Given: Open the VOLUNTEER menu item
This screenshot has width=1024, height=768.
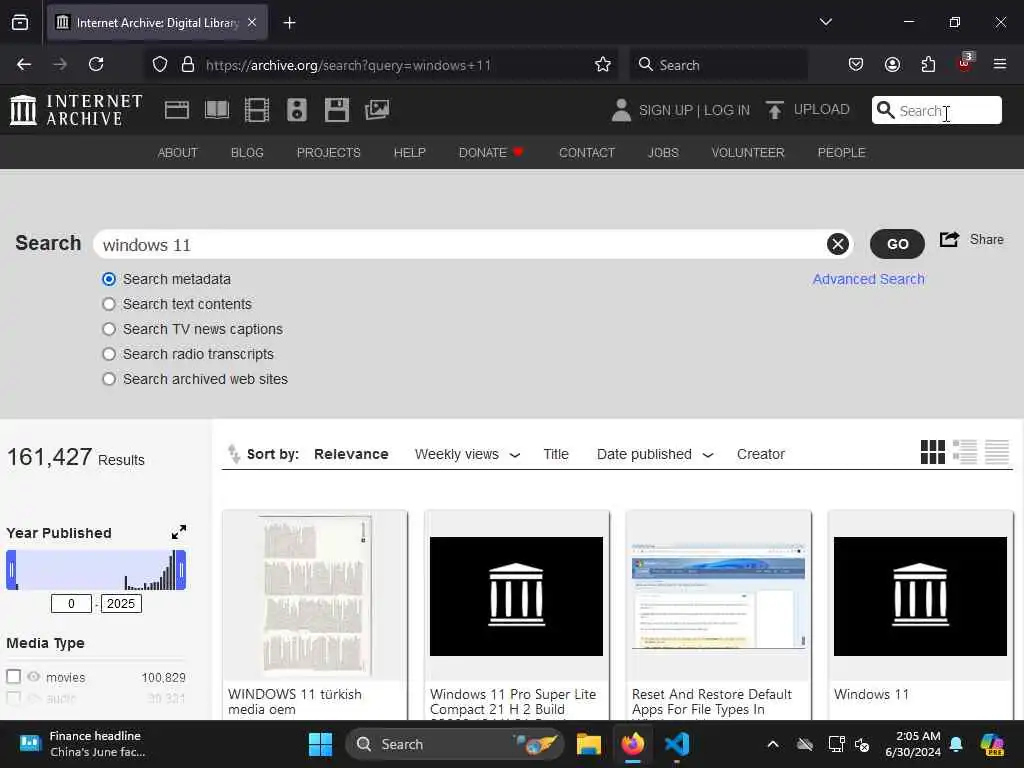Looking at the screenshot, I should point(748,152).
